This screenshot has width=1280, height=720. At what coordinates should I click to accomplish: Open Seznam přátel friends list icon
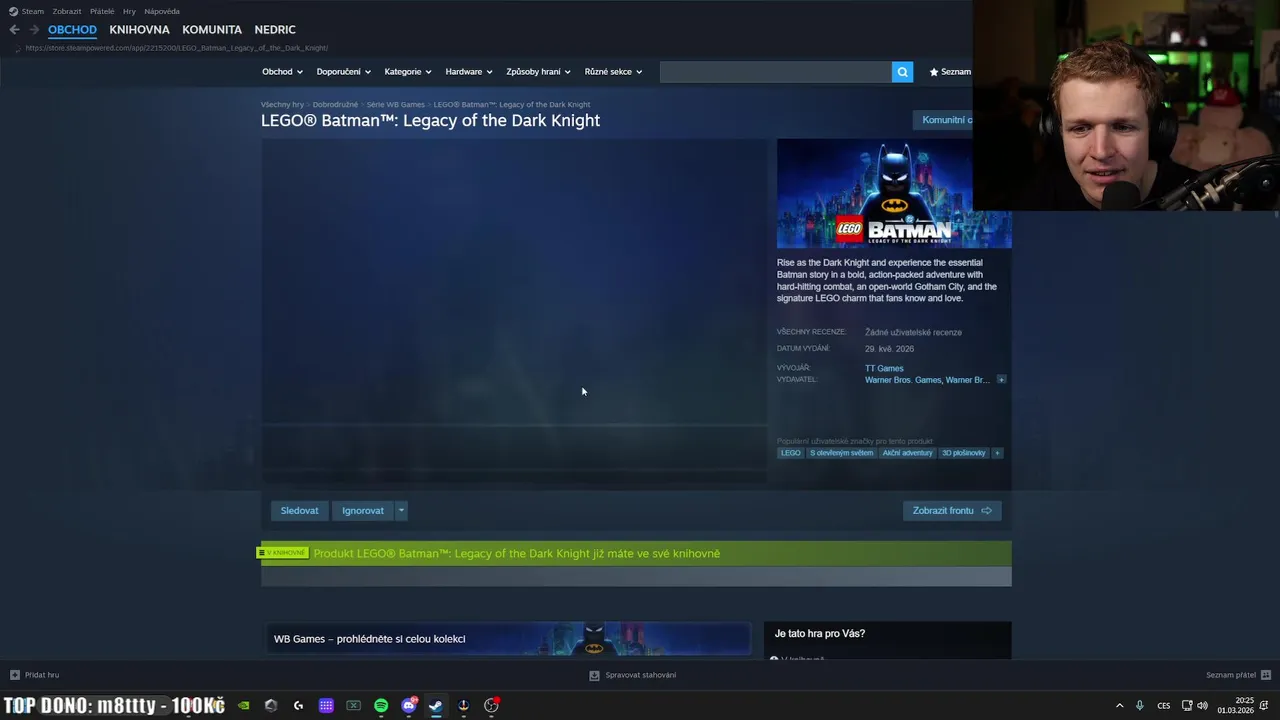pos(1265,675)
